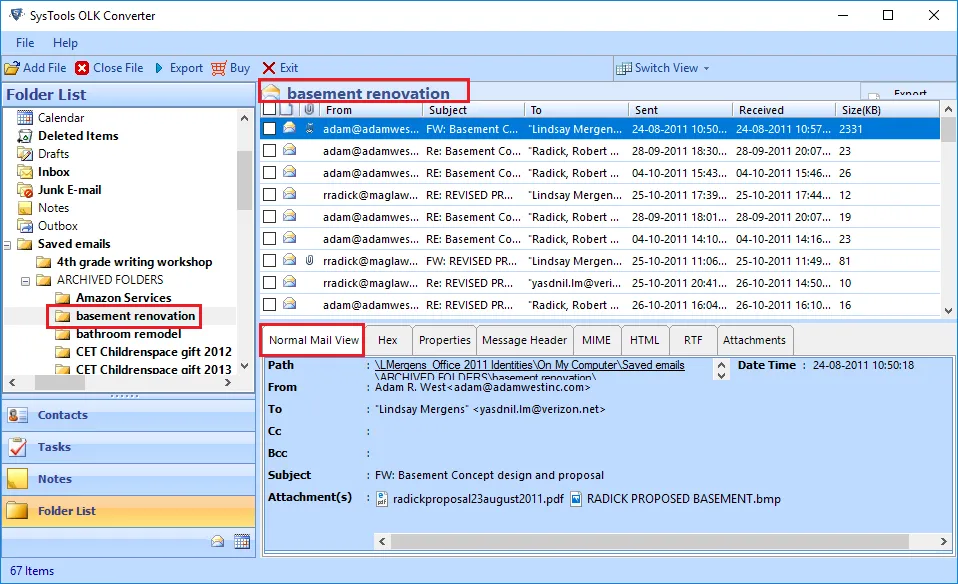Open the Calendar folder icon
This screenshot has width=958, height=584.
click(x=25, y=117)
